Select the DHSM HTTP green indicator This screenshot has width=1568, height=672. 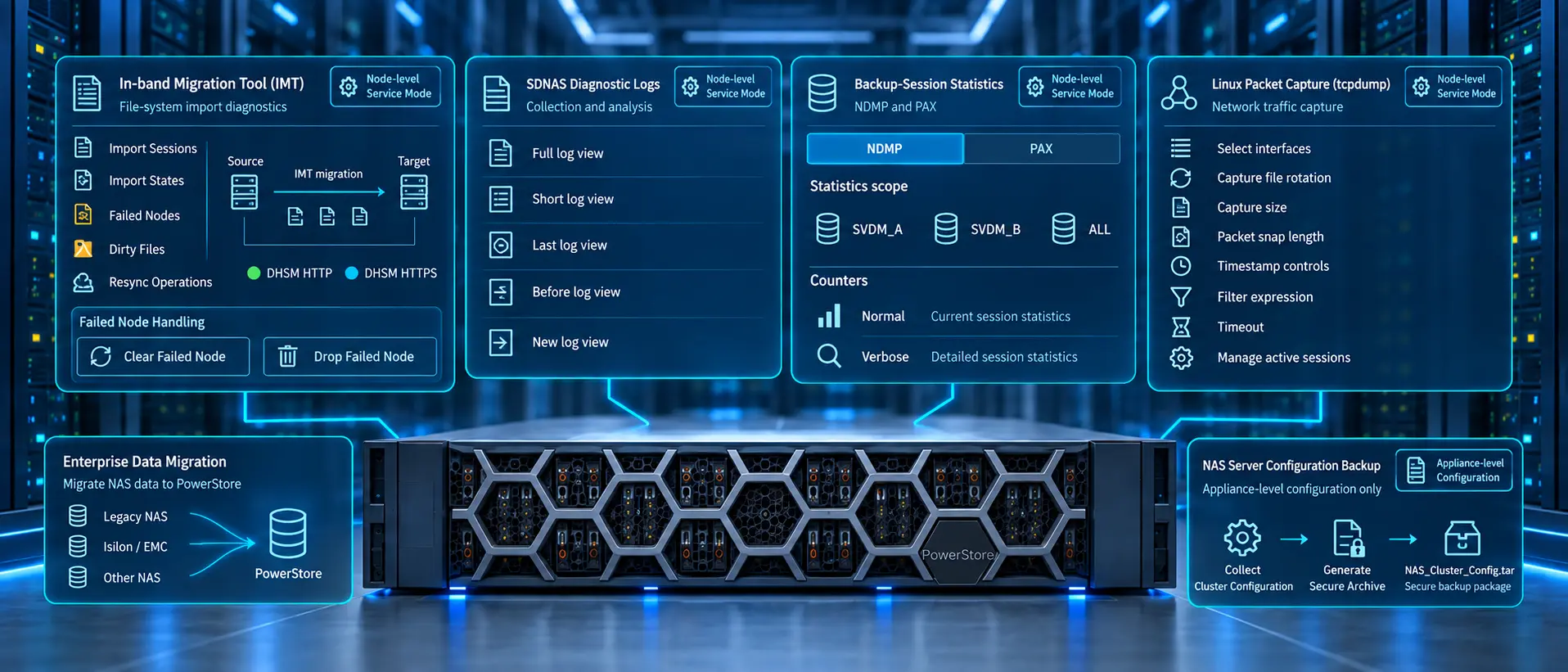[x=254, y=273]
